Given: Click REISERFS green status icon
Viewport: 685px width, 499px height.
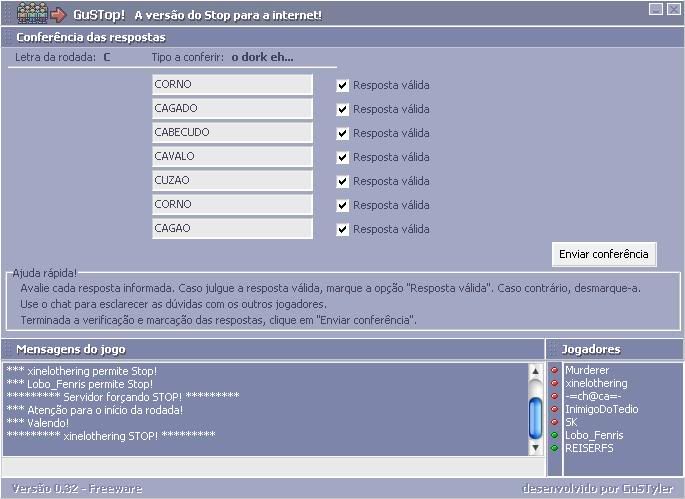Looking at the screenshot, I should coord(554,448).
